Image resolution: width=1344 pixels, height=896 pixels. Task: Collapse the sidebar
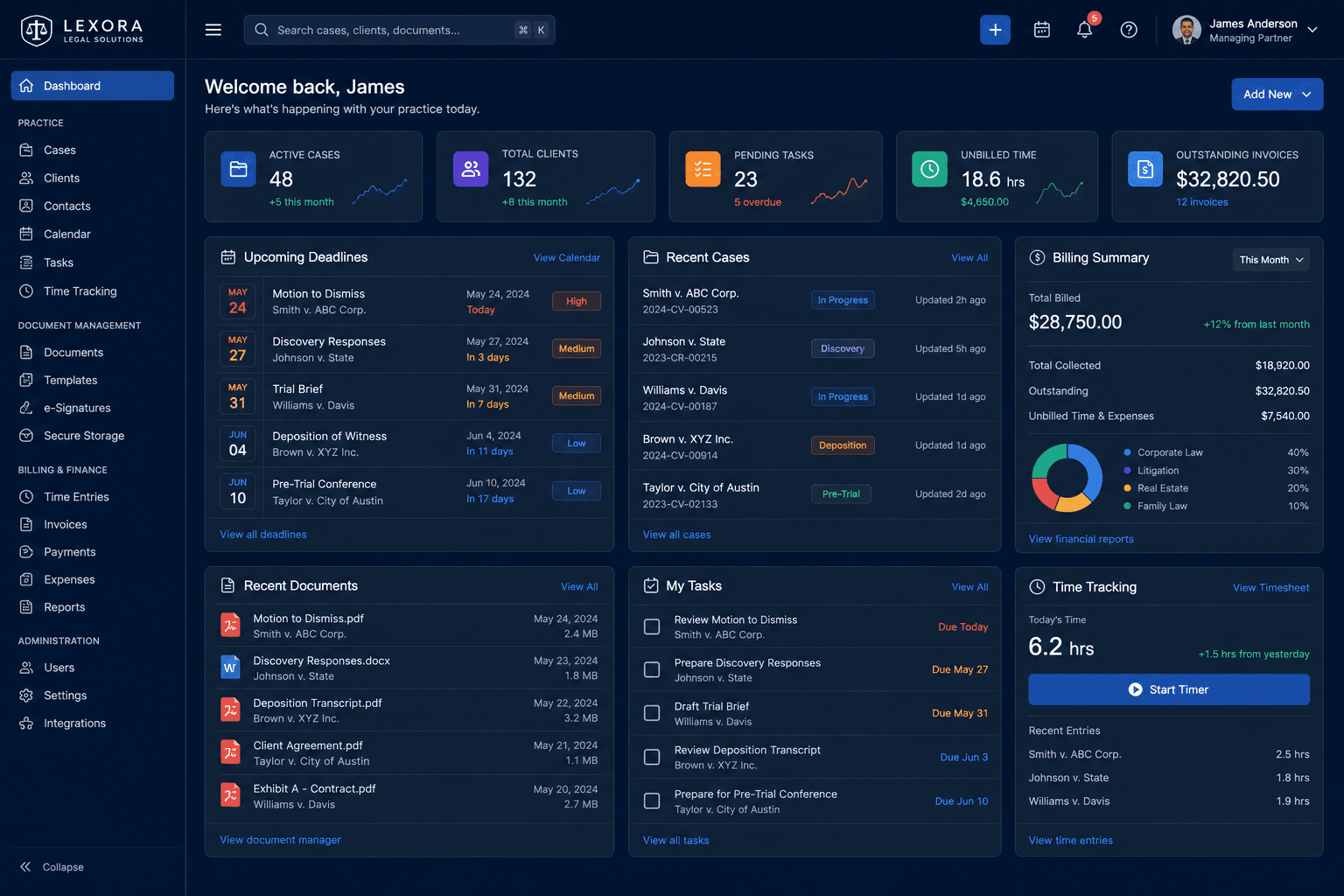(52, 867)
